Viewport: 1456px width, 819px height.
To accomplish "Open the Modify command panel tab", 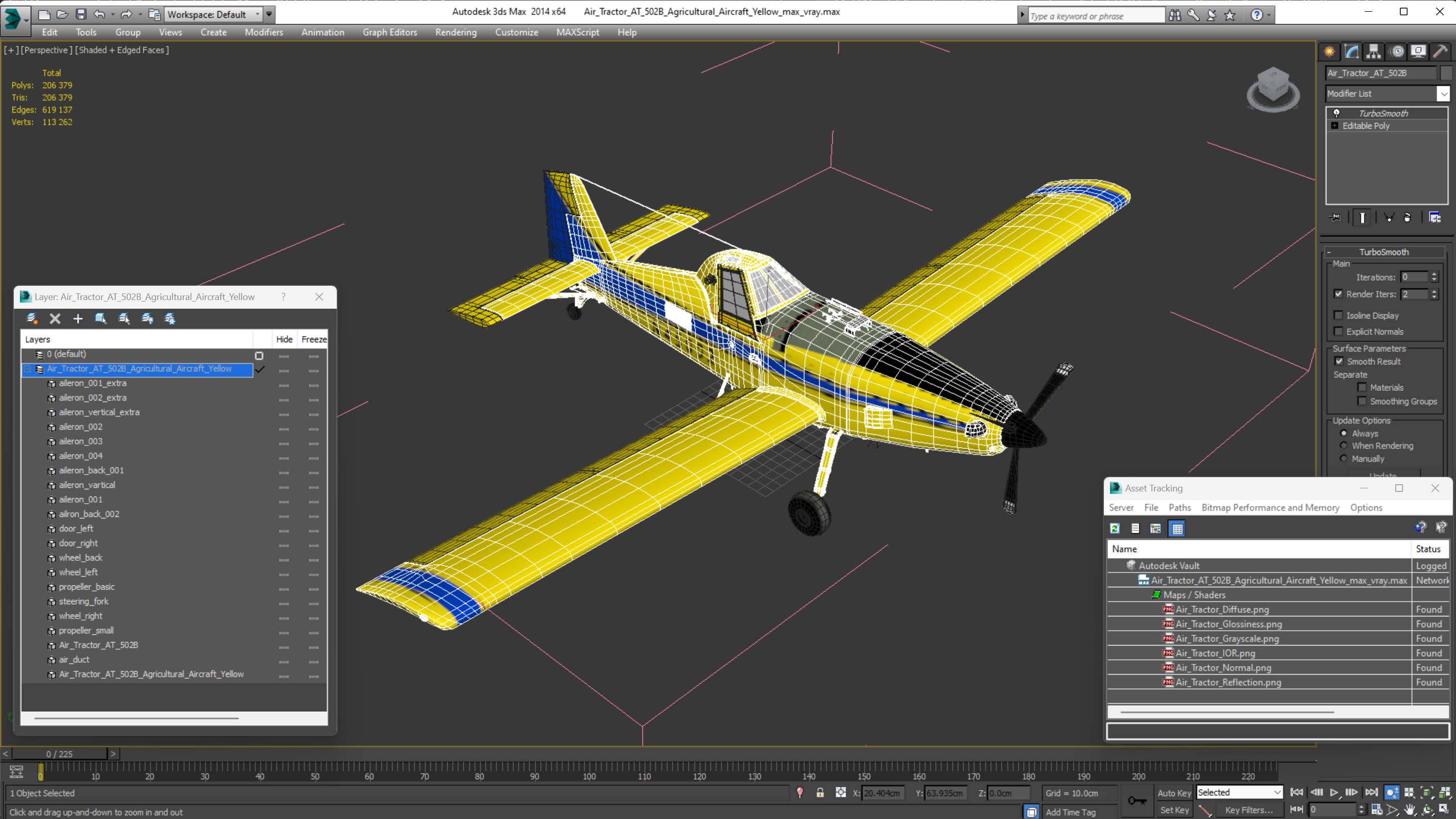I will click(1351, 52).
